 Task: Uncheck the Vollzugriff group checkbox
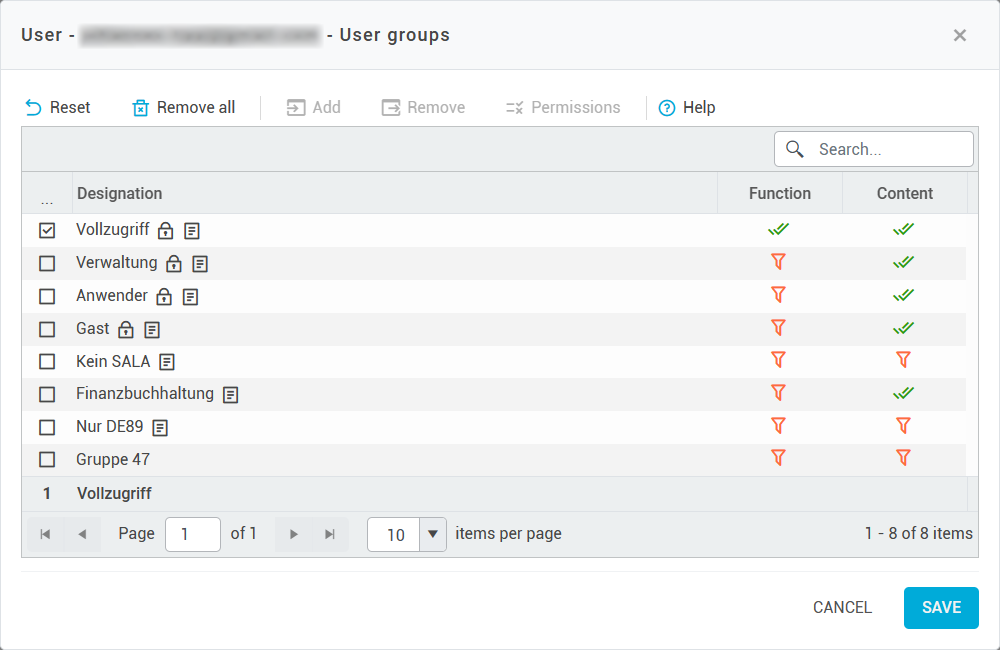(47, 231)
